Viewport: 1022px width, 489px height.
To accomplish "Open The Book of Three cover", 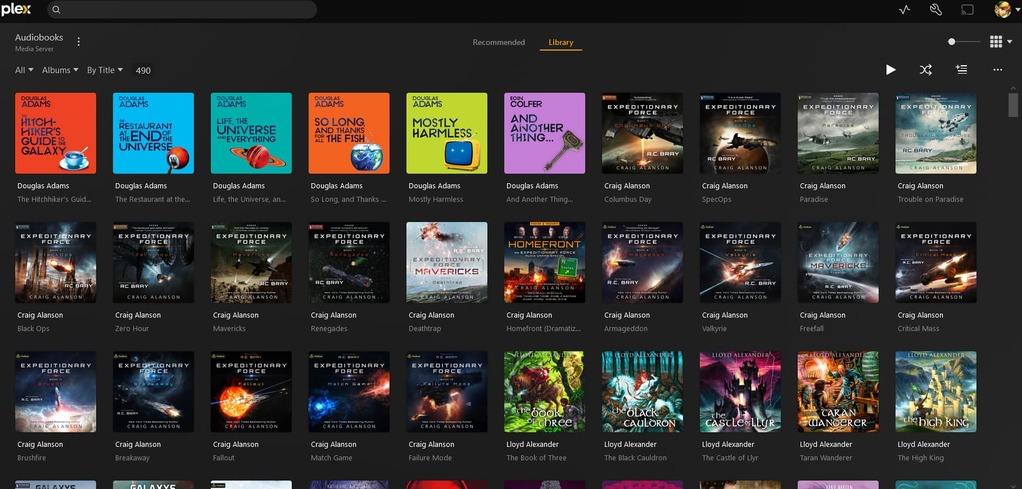I will [x=544, y=392].
